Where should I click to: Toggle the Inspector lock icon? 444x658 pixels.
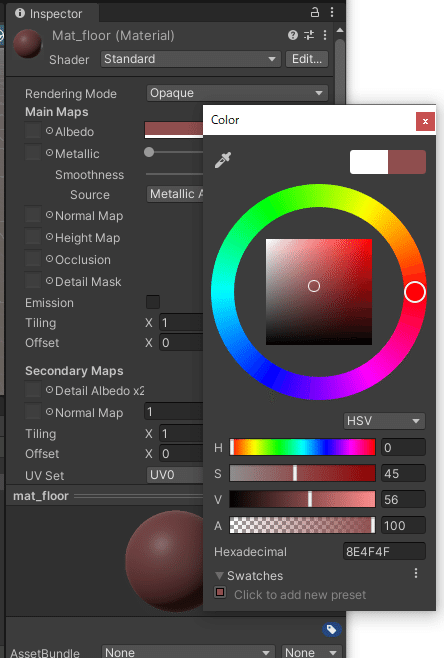(x=315, y=12)
